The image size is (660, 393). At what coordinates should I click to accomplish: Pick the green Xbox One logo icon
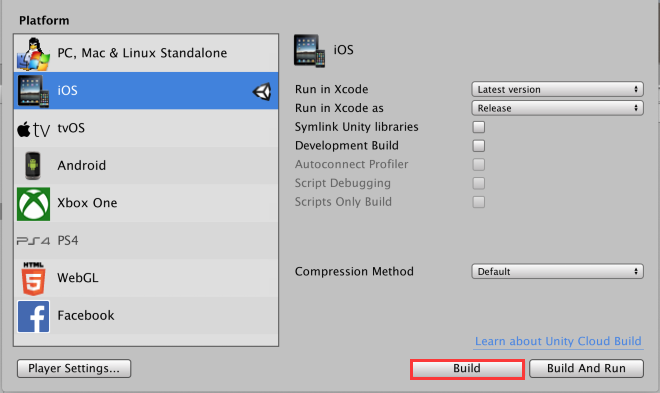click(33, 204)
